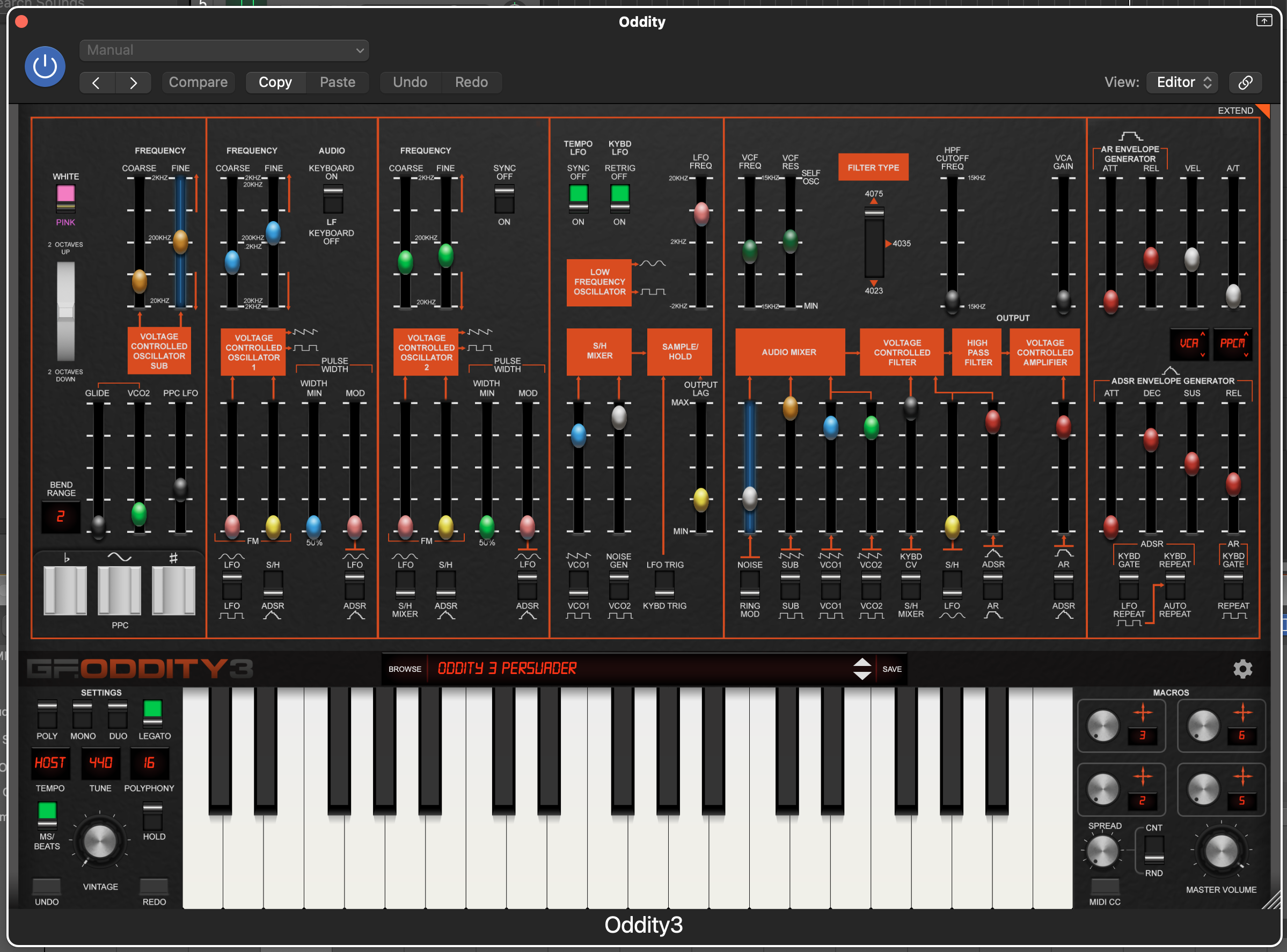Click macro 3 assign crosshair

pos(1142,713)
